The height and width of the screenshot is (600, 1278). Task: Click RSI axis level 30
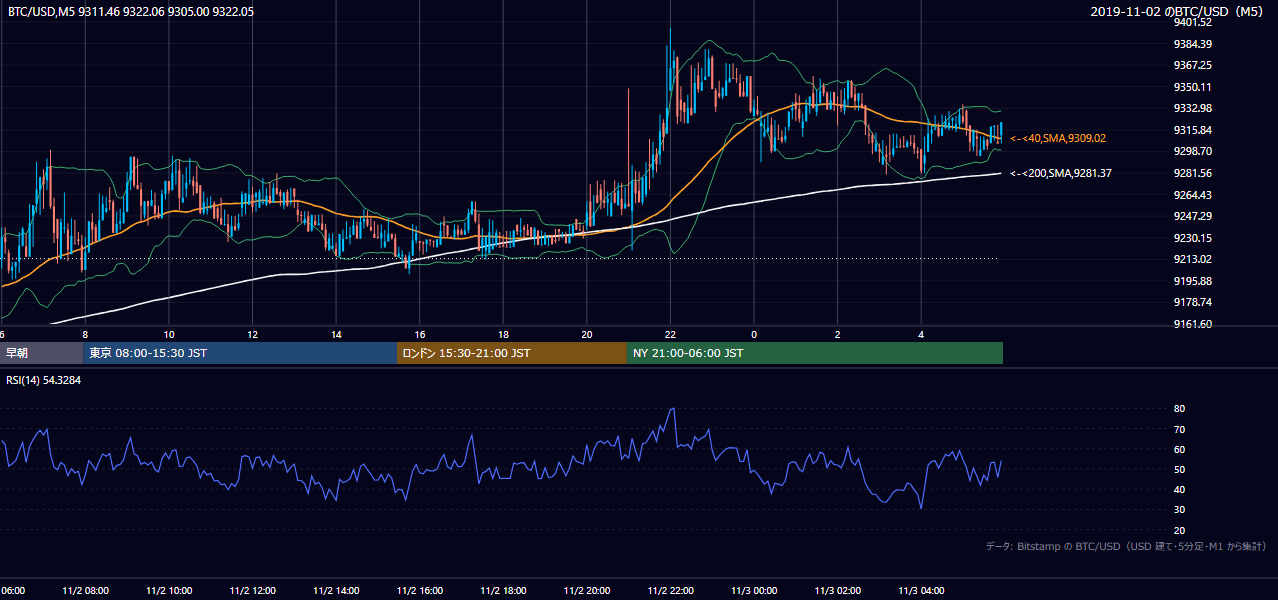tap(1180, 510)
